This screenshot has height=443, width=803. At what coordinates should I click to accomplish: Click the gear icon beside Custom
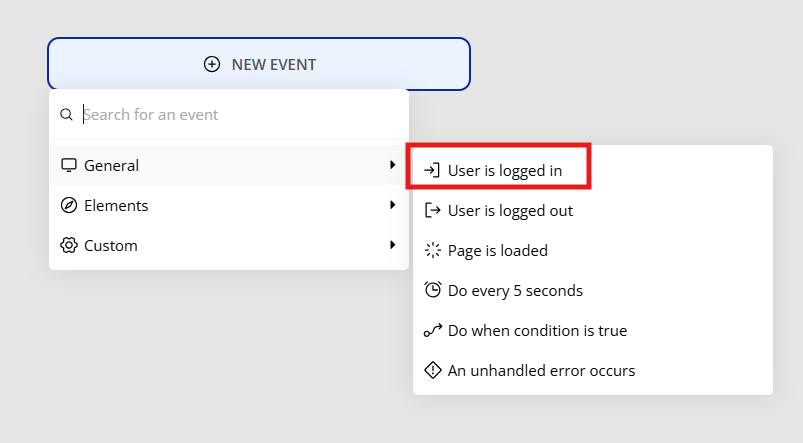(x=69, y=245)
